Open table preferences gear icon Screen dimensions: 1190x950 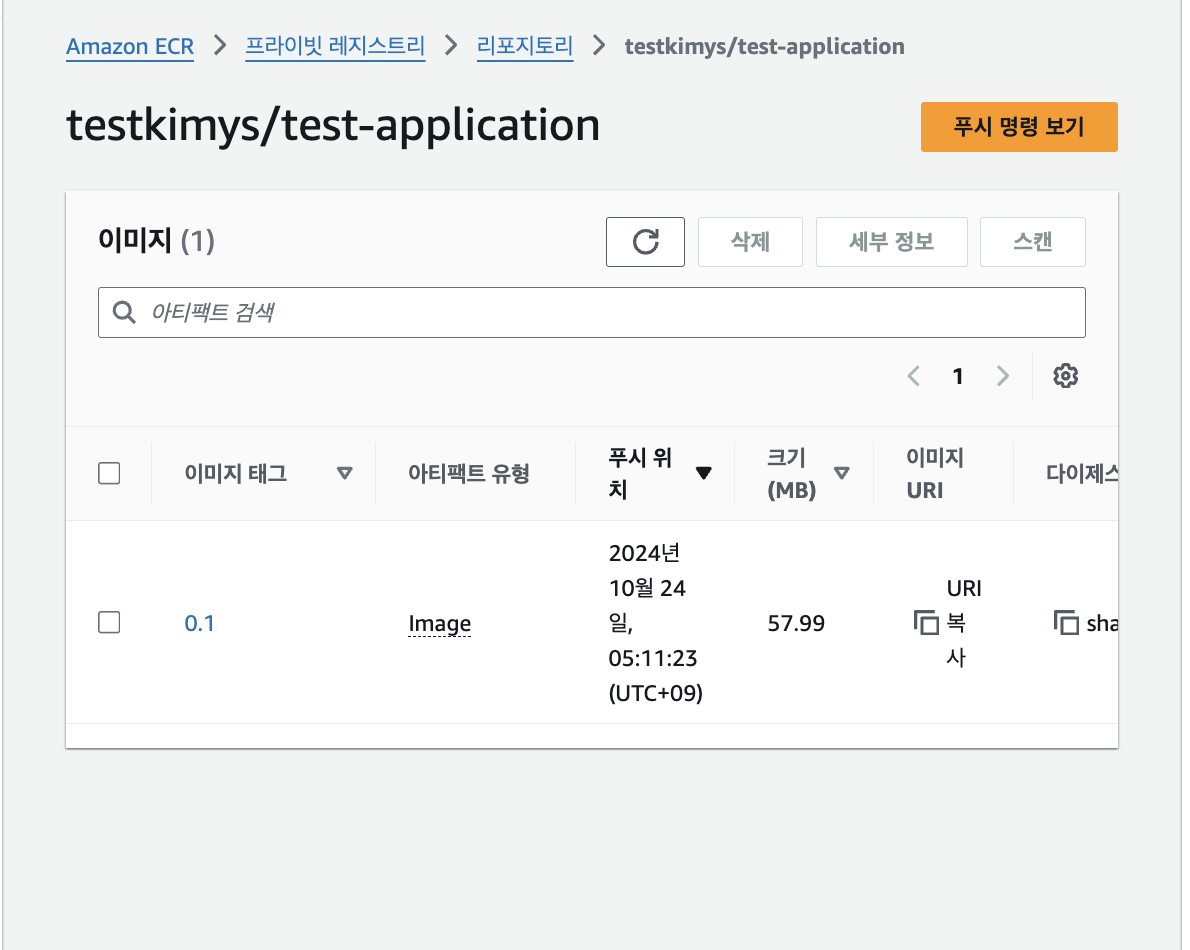coord(1066,376)
